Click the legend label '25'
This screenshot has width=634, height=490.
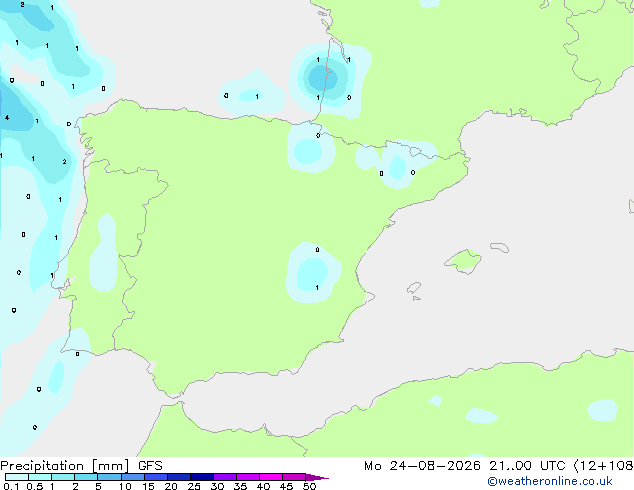(194, 486)
